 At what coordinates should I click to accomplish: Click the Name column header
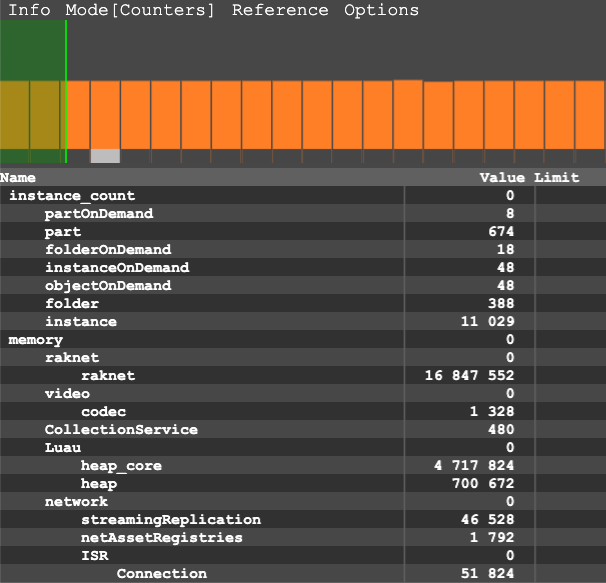[18, 177]
